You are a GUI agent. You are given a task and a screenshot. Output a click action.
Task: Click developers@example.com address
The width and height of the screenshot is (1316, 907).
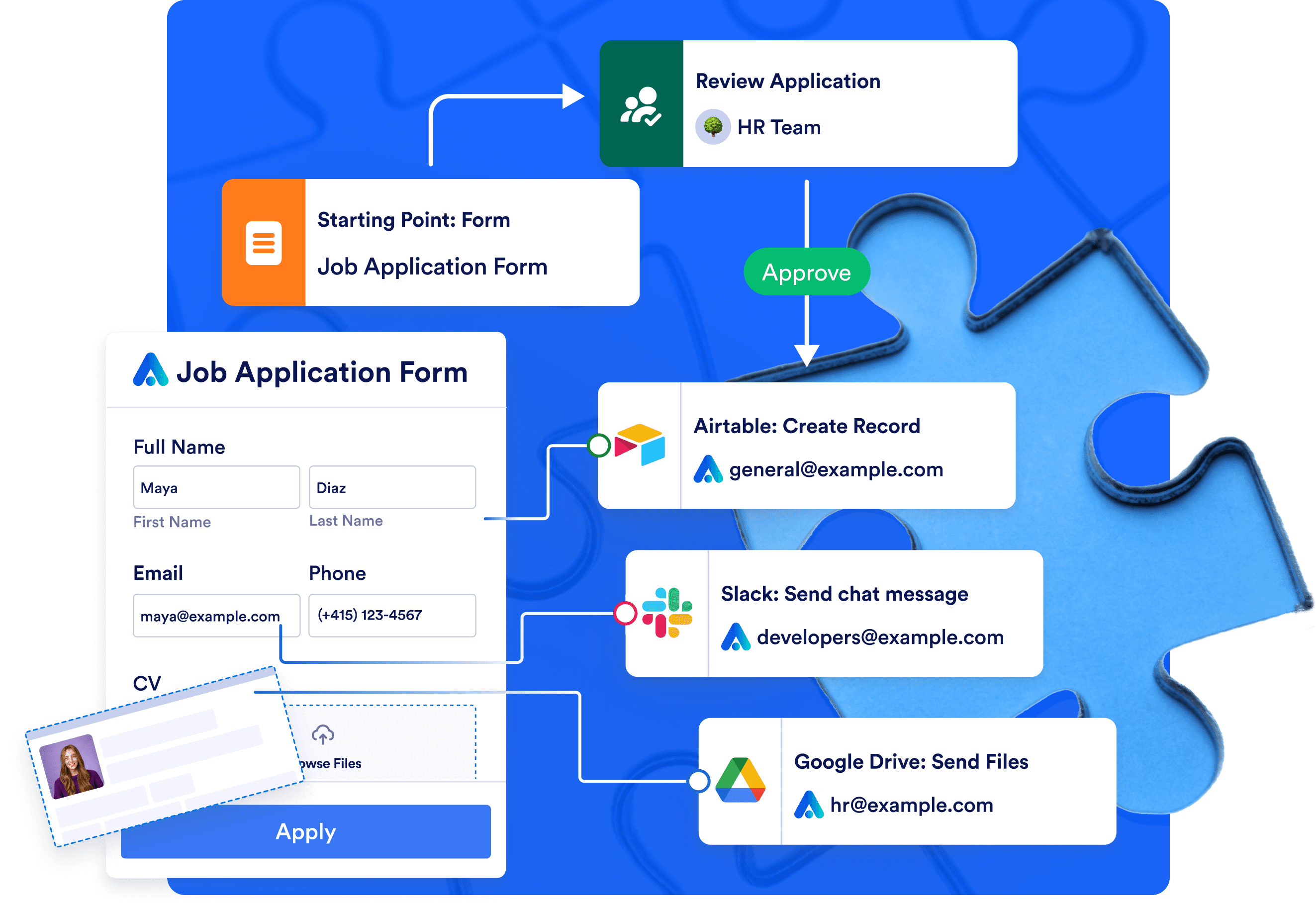pos(880,637)
